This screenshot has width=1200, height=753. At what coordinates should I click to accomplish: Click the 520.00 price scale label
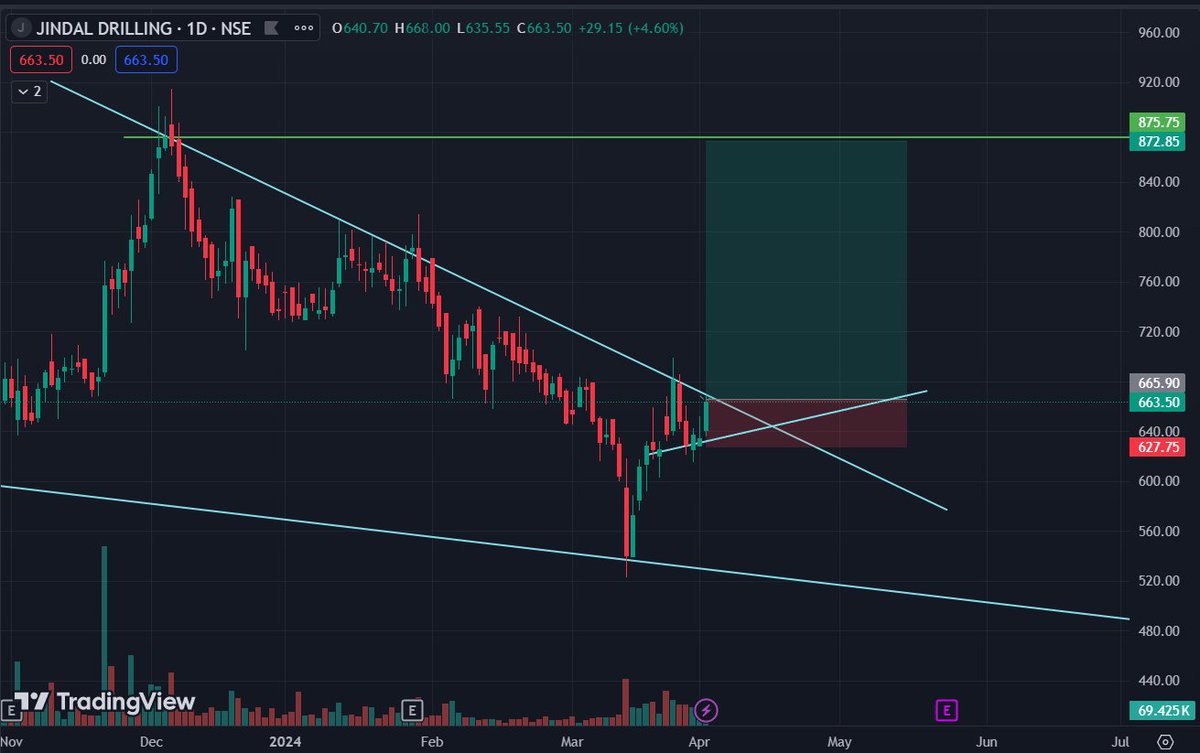1160,581
